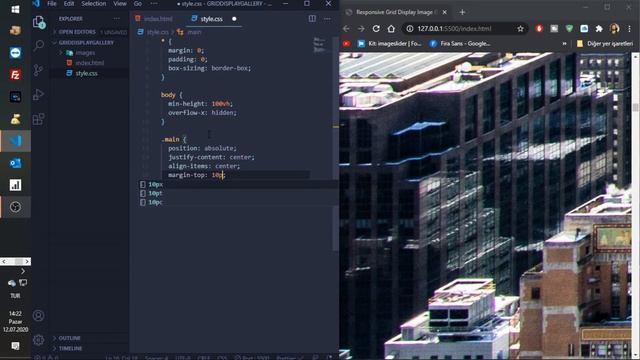Choose 10pt autocomplete suggestion
640x360 pixels.
point(155,193)
